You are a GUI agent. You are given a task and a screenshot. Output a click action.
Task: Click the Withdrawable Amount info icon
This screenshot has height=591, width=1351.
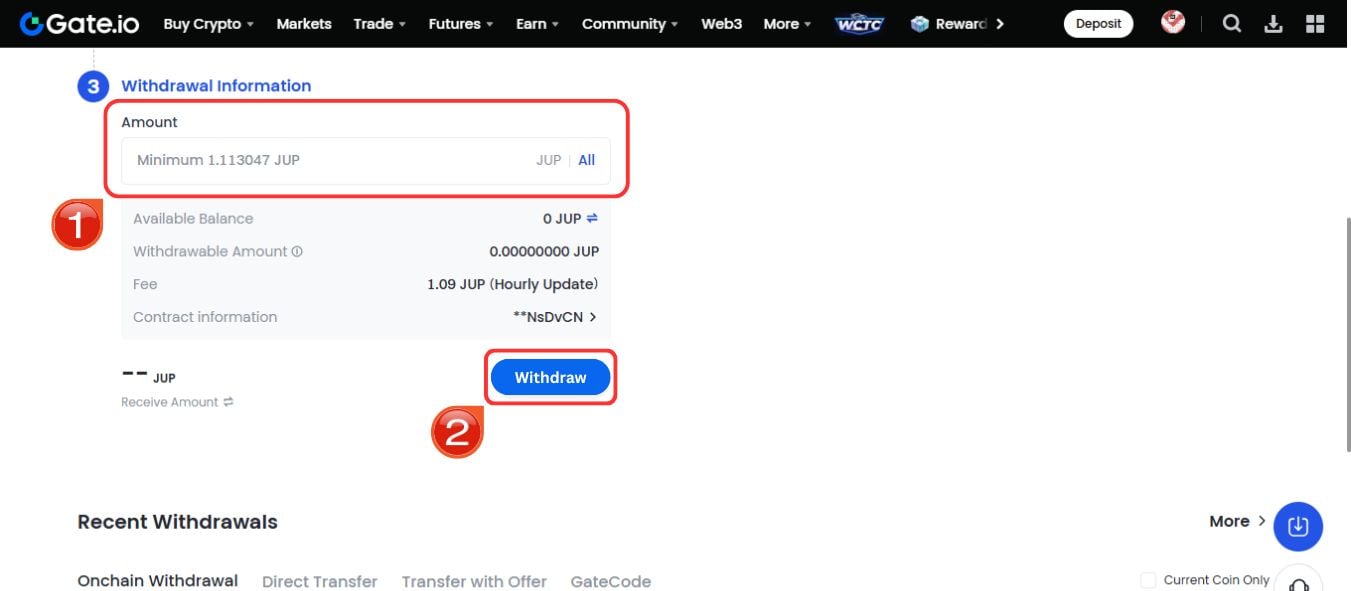tap(297, 252)
